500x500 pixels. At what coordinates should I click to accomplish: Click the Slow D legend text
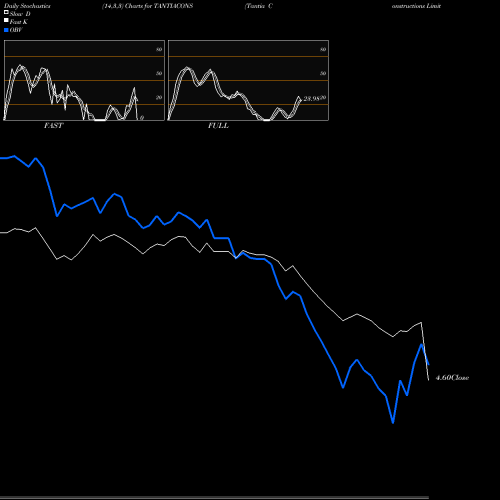(x=20, y=14)
